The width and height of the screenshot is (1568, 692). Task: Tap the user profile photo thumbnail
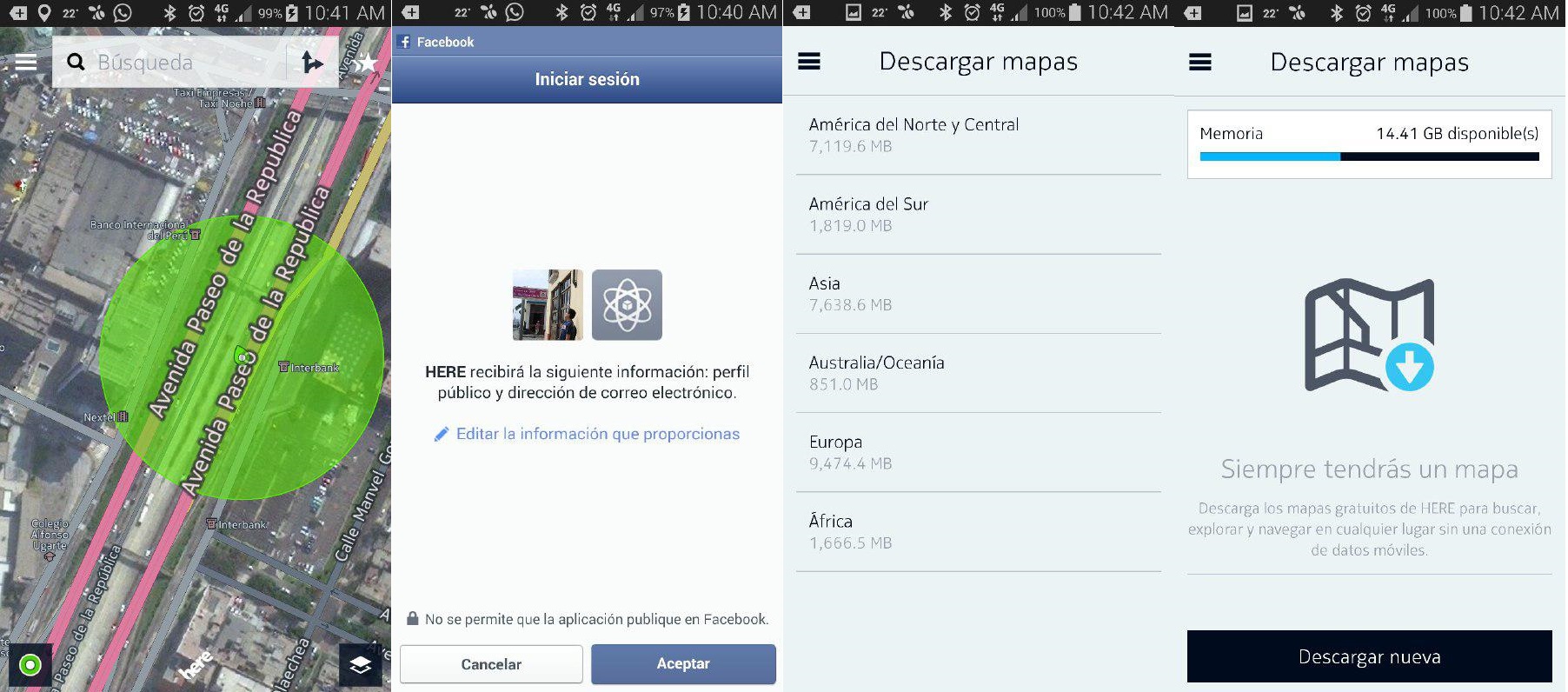click(x=548, y=304)
